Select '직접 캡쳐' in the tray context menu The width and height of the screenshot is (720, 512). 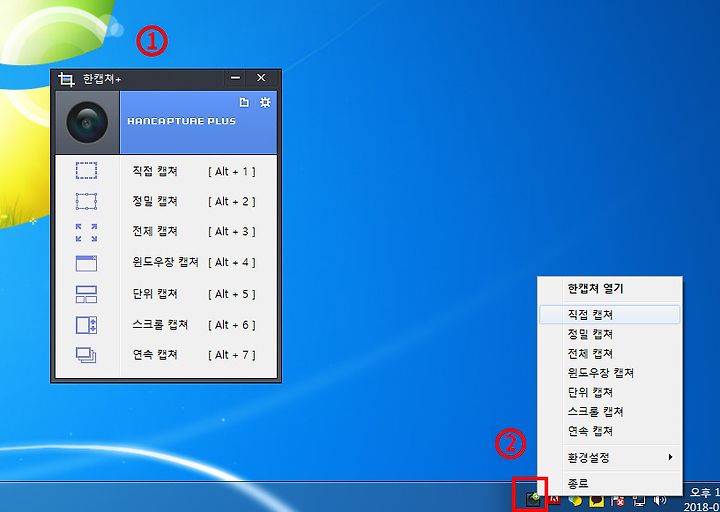[x=610, y=315]
